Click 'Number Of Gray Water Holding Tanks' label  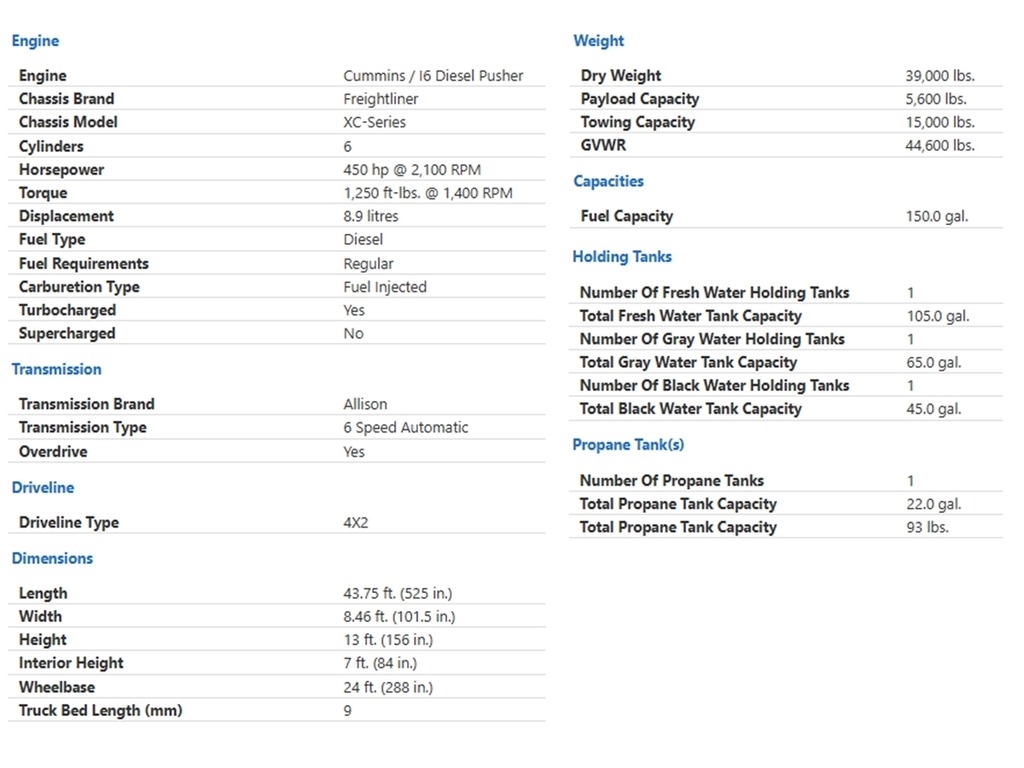coord(712,339)
